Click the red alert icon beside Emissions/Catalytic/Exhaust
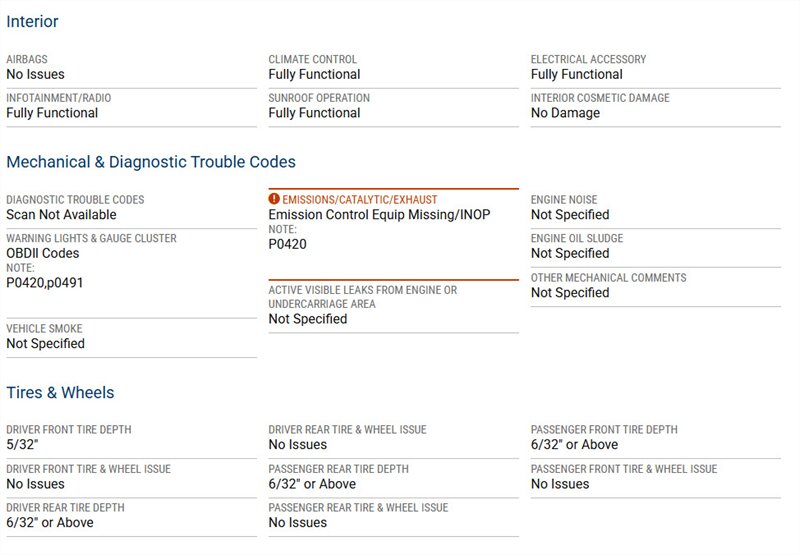This screenshot has height=555, width=800. [x=274, y=200]
